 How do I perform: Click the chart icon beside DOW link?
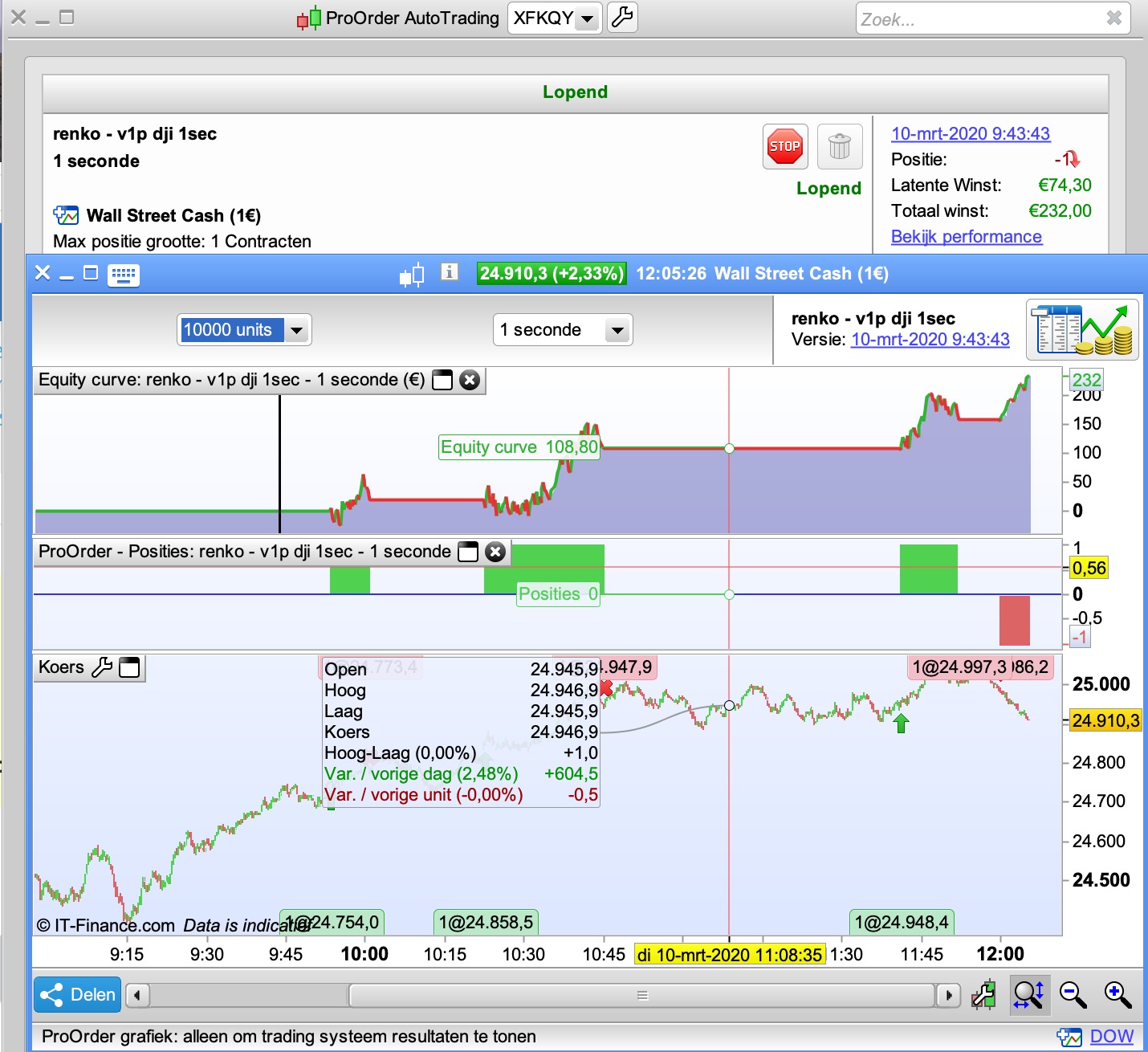[x=1069, y=1037]
